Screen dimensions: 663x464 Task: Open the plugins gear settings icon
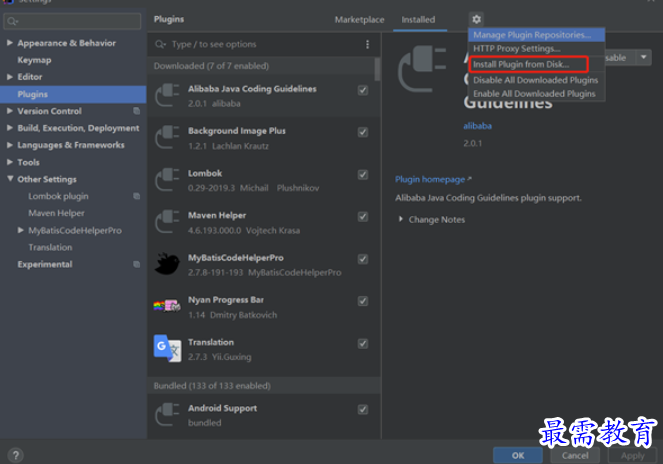(477, 19)
